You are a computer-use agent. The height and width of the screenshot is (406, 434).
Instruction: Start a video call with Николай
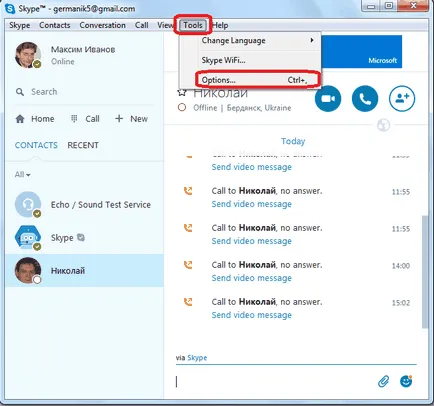point(328,99)
